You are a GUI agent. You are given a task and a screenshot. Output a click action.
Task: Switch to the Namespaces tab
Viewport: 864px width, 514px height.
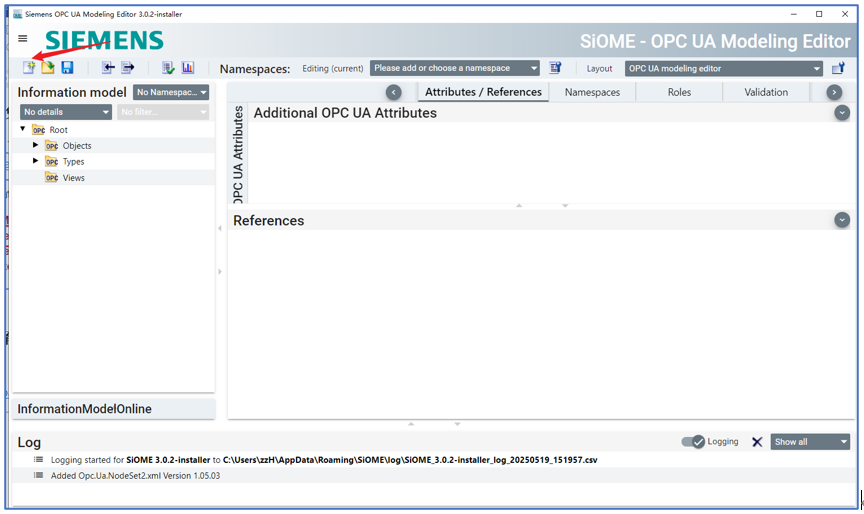coord(592,93)
